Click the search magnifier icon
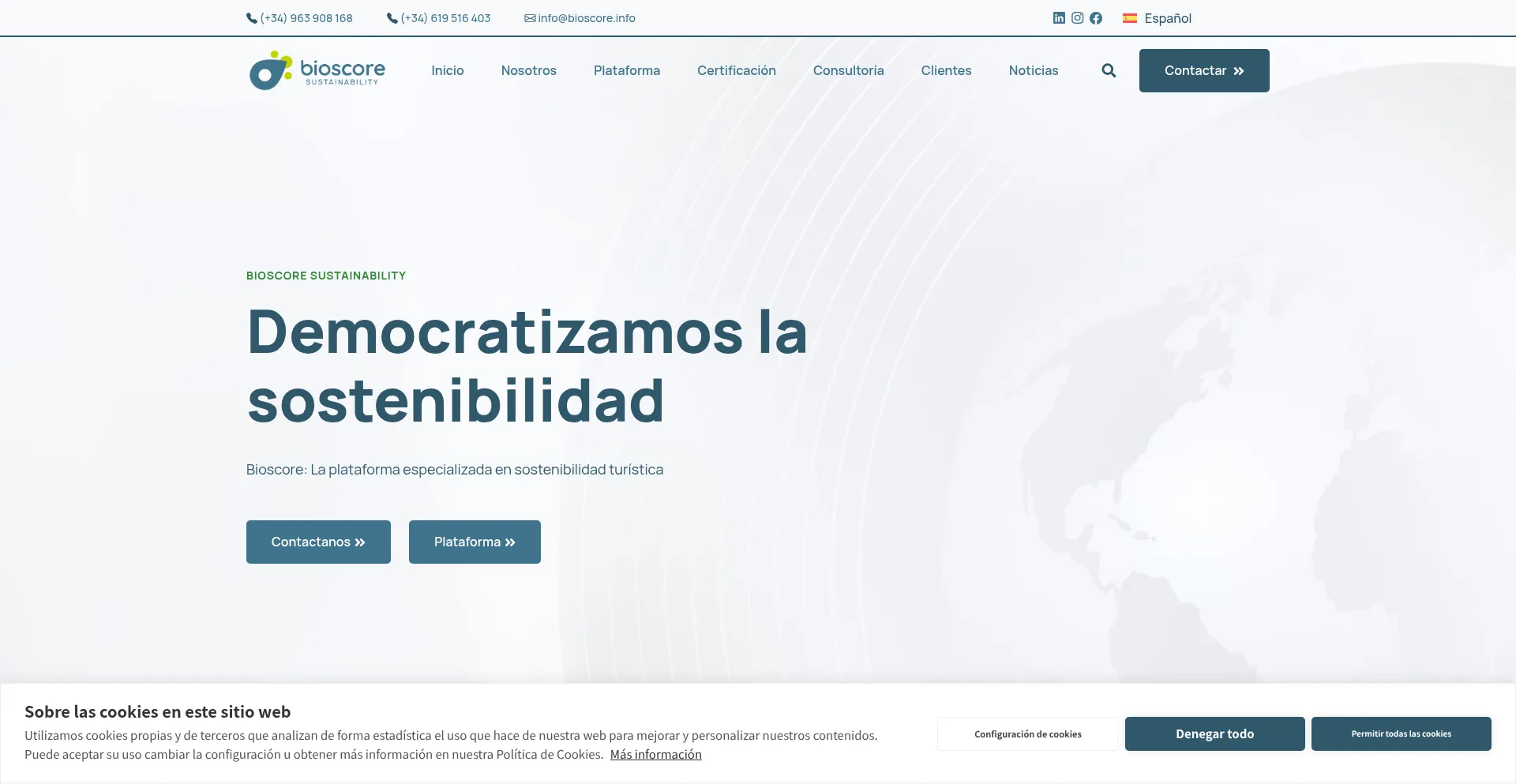 (x=1109, y=70)
